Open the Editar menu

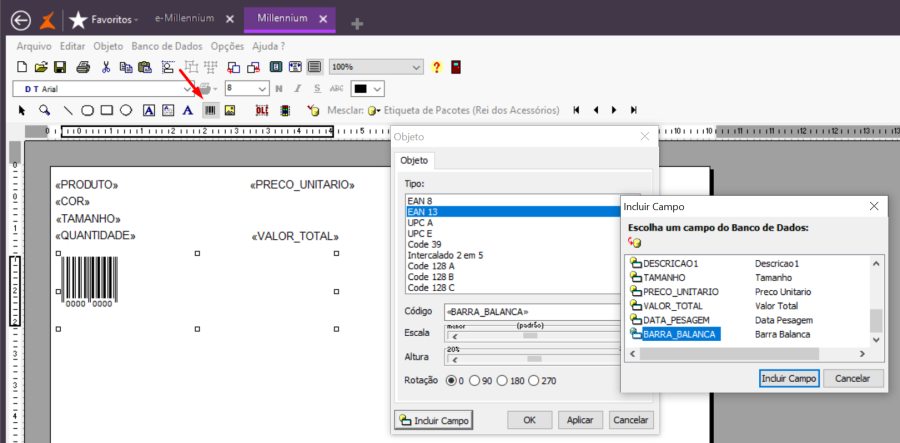(73, 46)
